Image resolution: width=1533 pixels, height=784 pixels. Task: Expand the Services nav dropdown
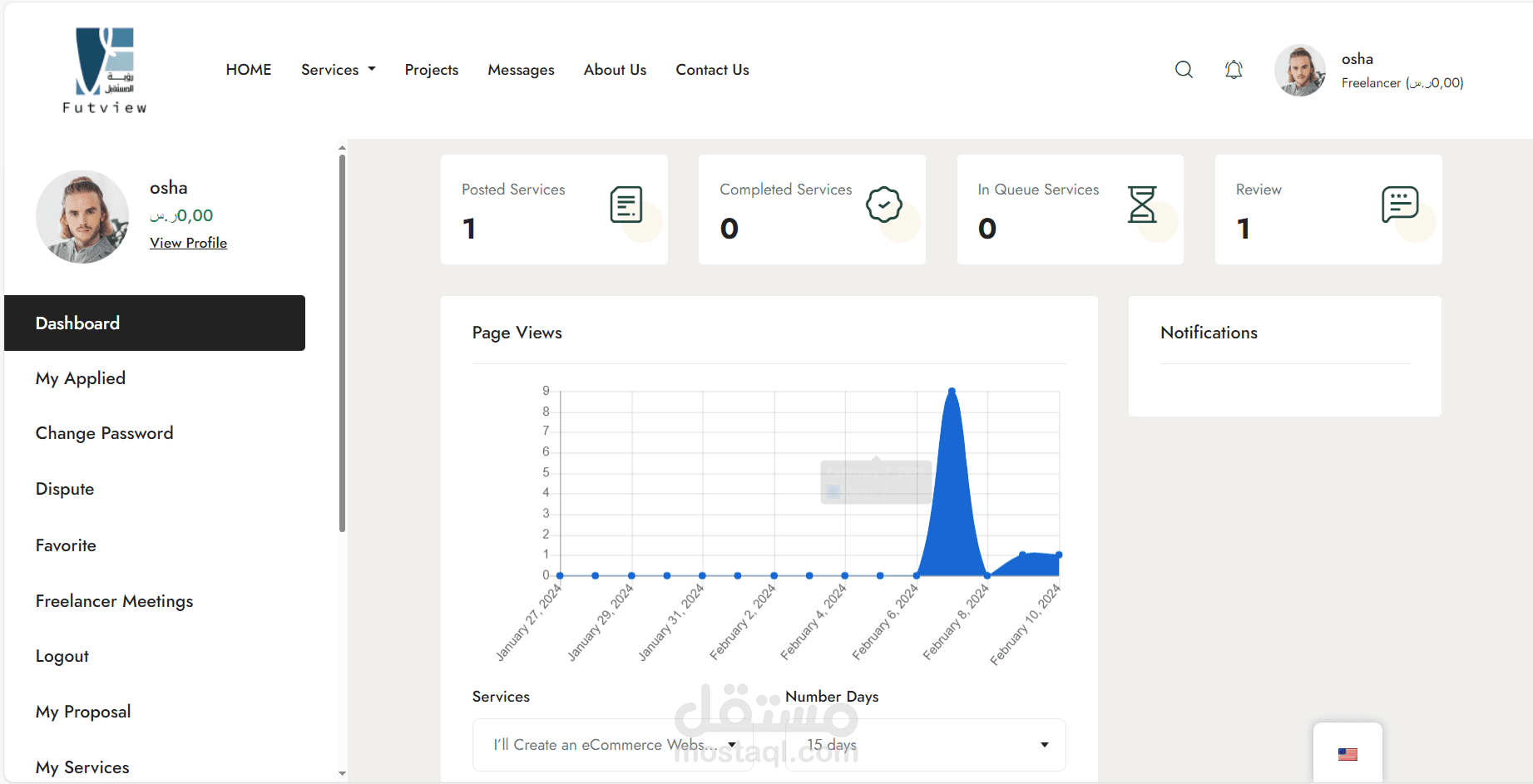(x=339, y=70)
